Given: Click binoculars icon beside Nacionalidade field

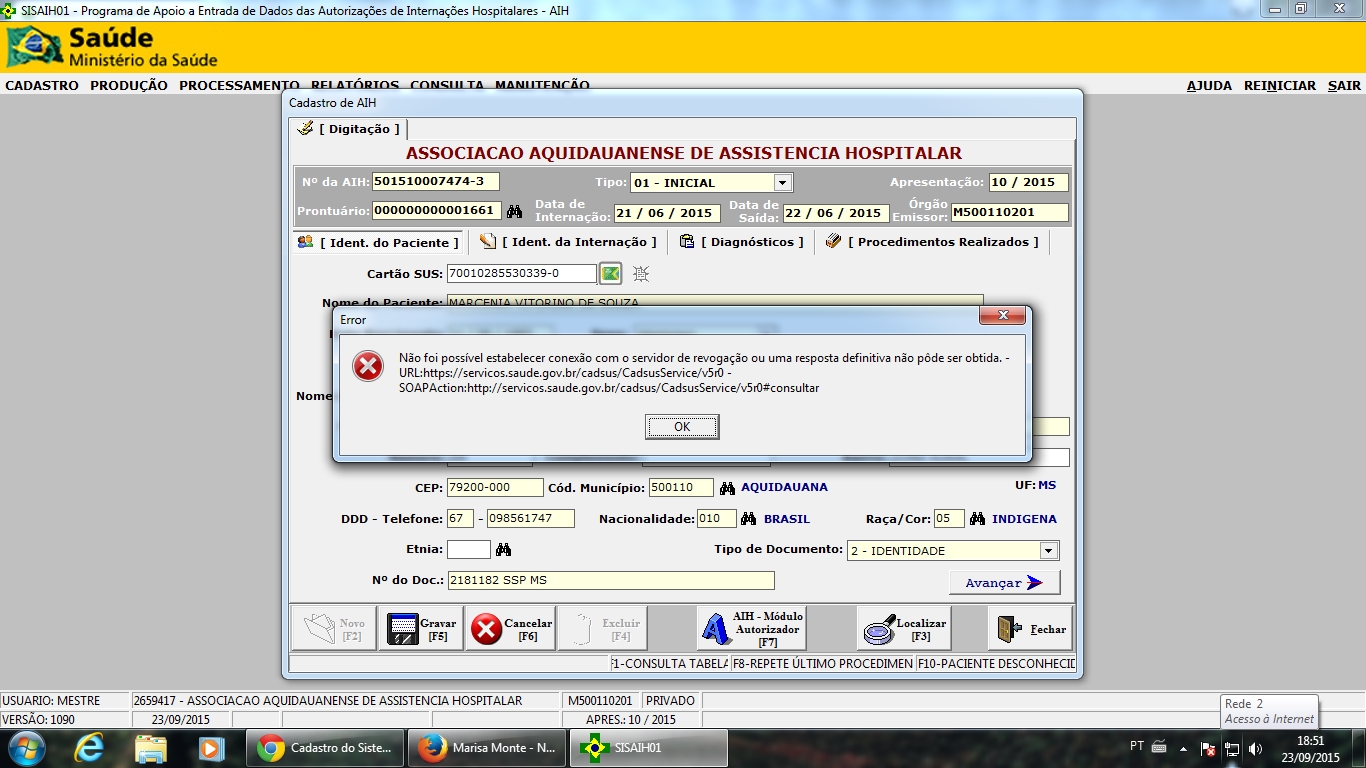Looking at the screenshot, I should tap(749, 519).
